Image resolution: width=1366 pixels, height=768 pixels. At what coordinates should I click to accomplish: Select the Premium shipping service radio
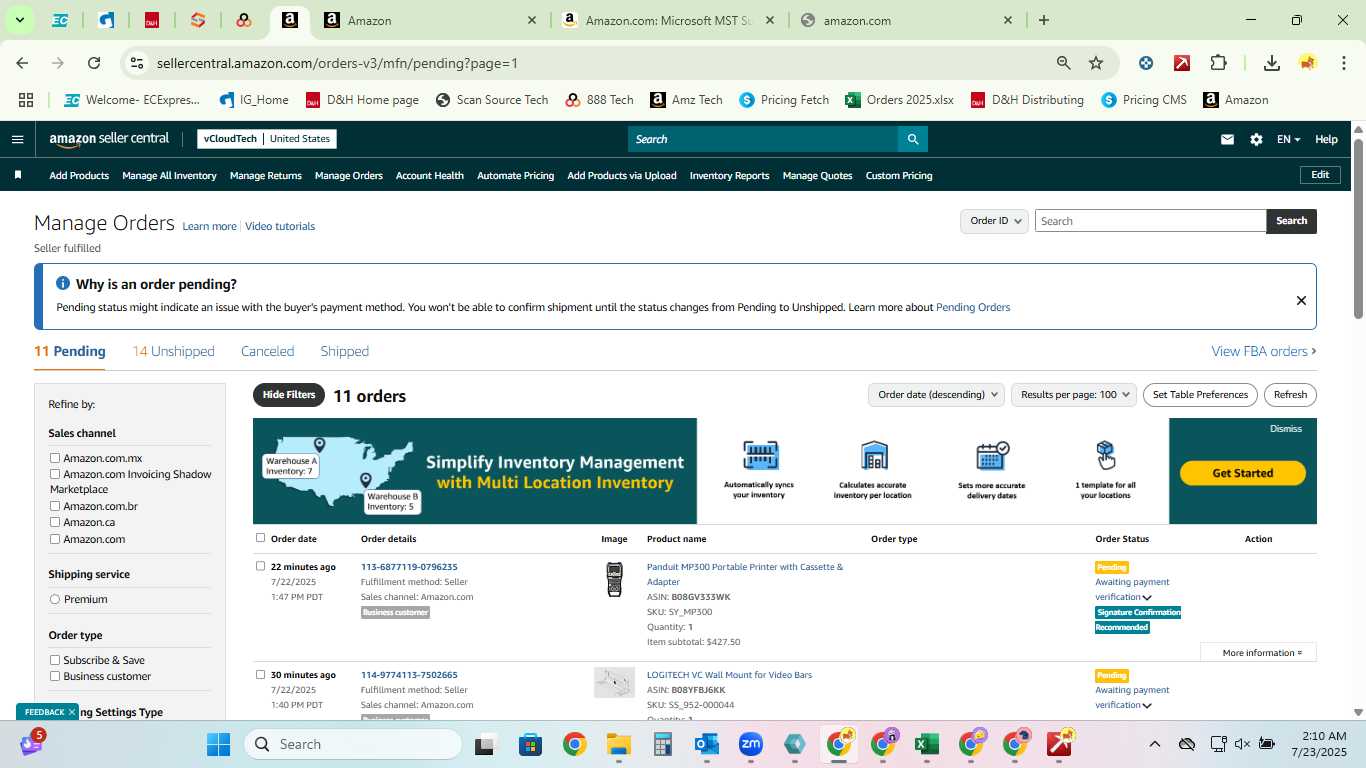pyautogui.click(x=55, y=599)
